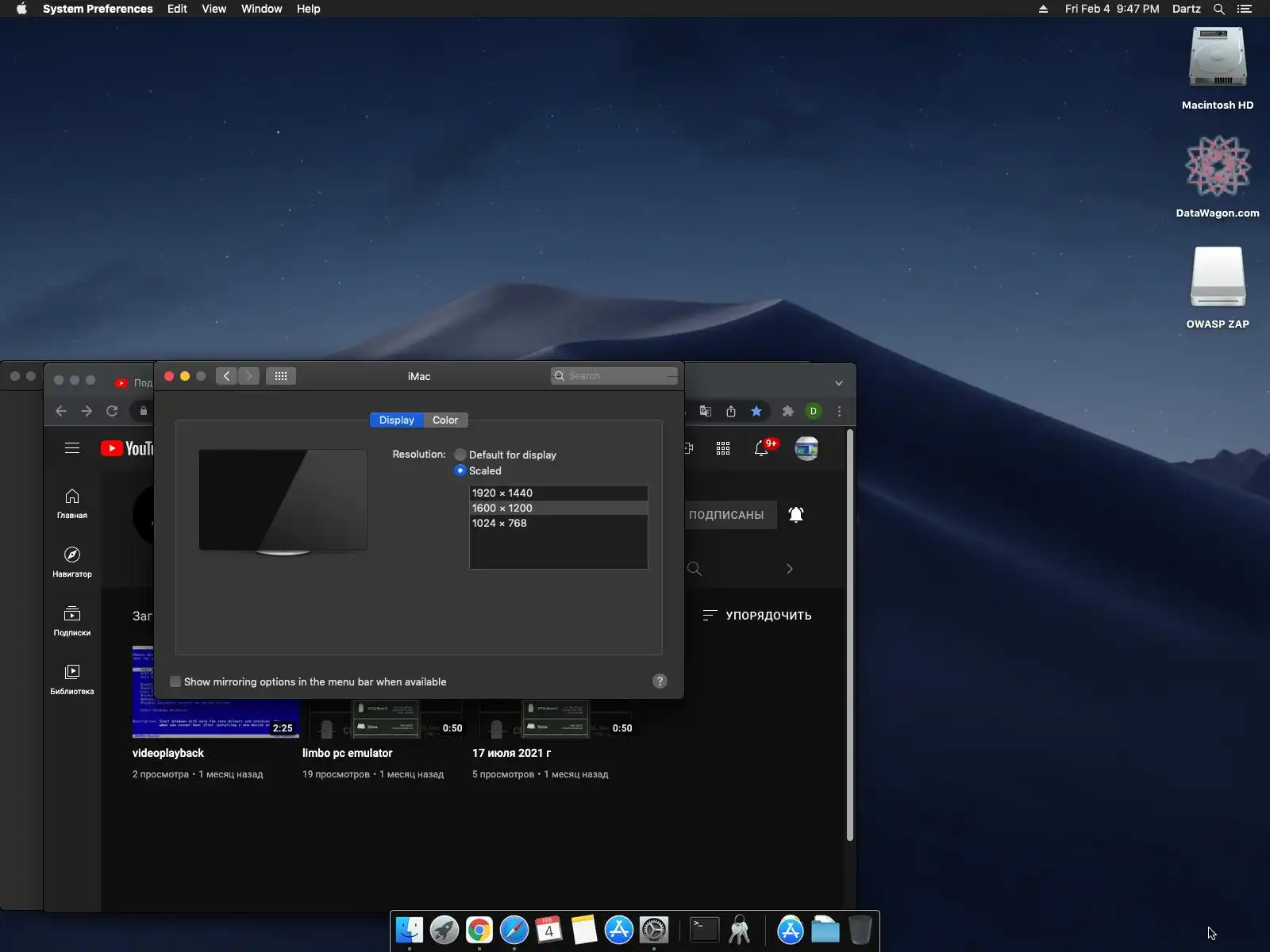
Task: Expand the channel tabs right chevron
Action: click(789, 569)
